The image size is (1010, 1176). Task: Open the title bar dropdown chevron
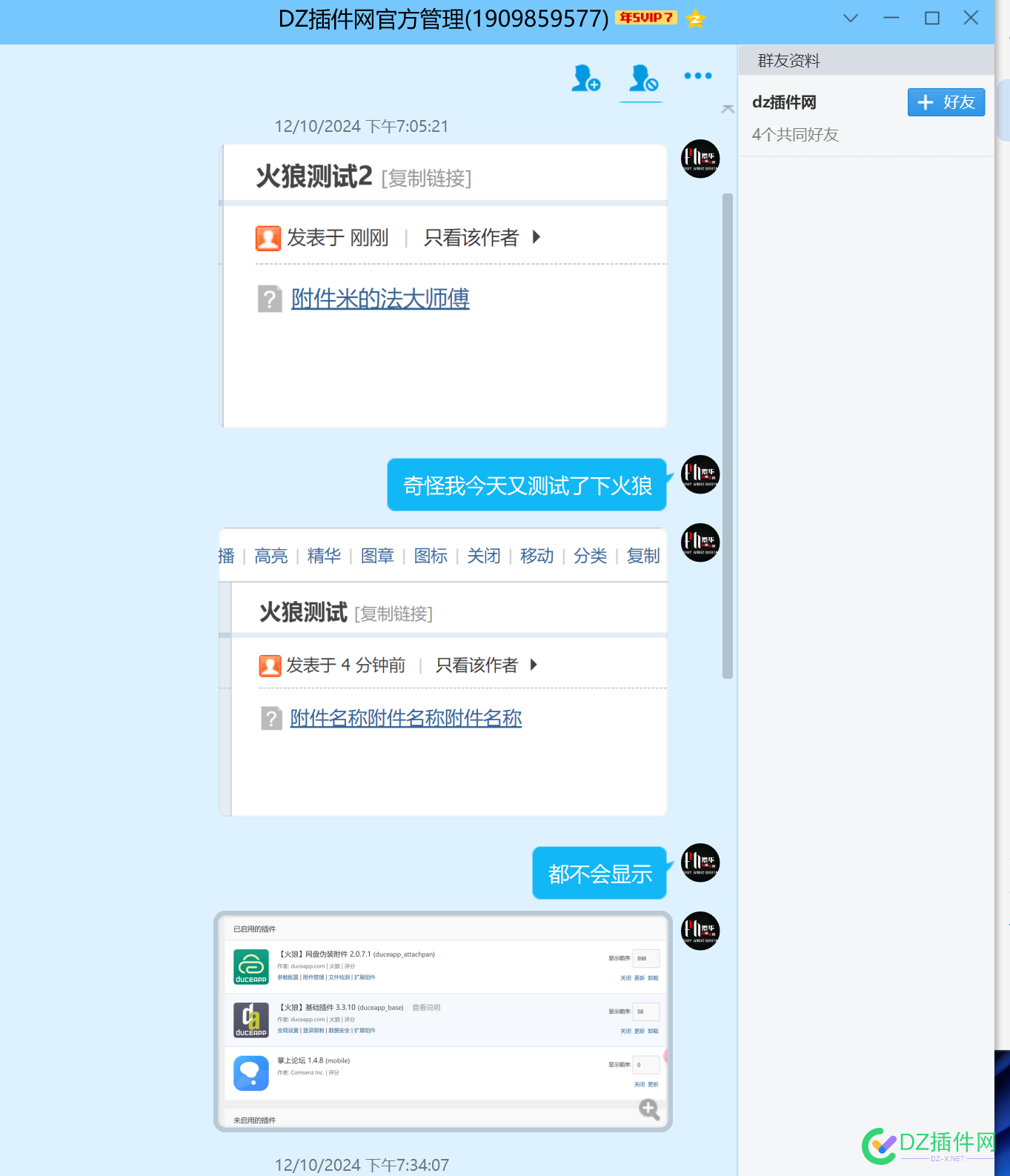(x=851, y=18)
